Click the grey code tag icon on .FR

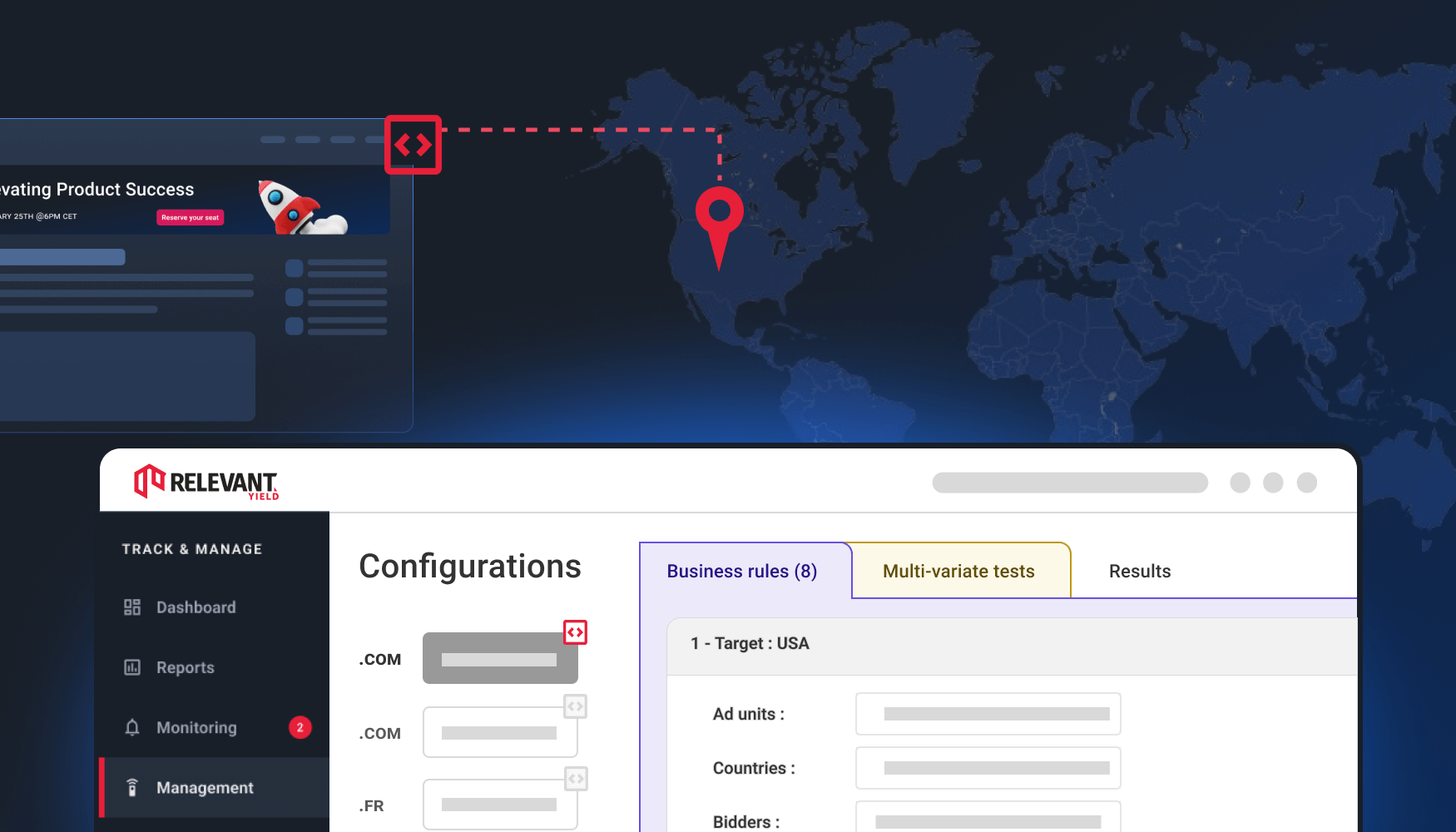point(575,779)
